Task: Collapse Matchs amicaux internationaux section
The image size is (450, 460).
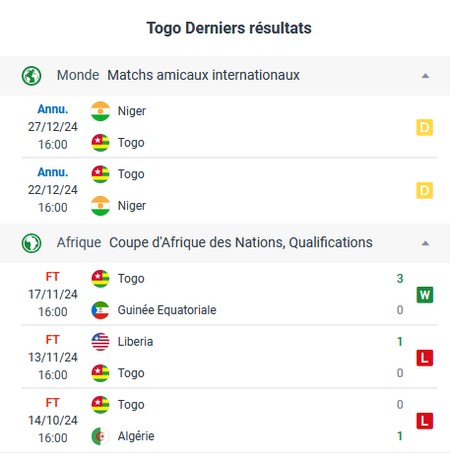Action: (x=425, y=76)
